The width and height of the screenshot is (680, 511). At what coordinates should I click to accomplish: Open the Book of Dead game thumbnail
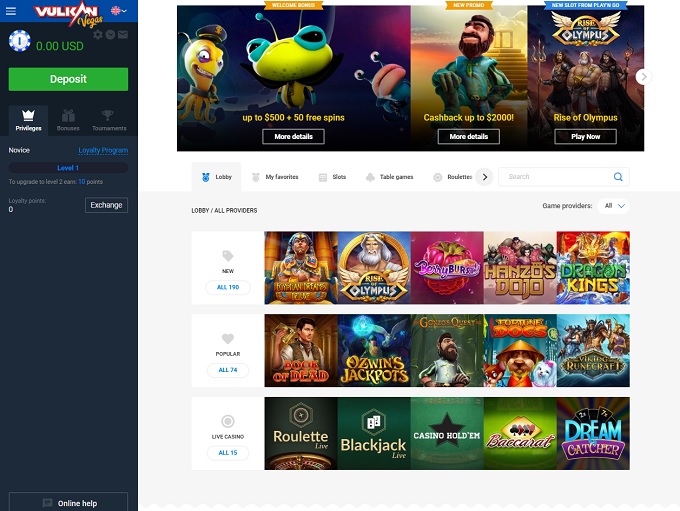coord(301,350)
